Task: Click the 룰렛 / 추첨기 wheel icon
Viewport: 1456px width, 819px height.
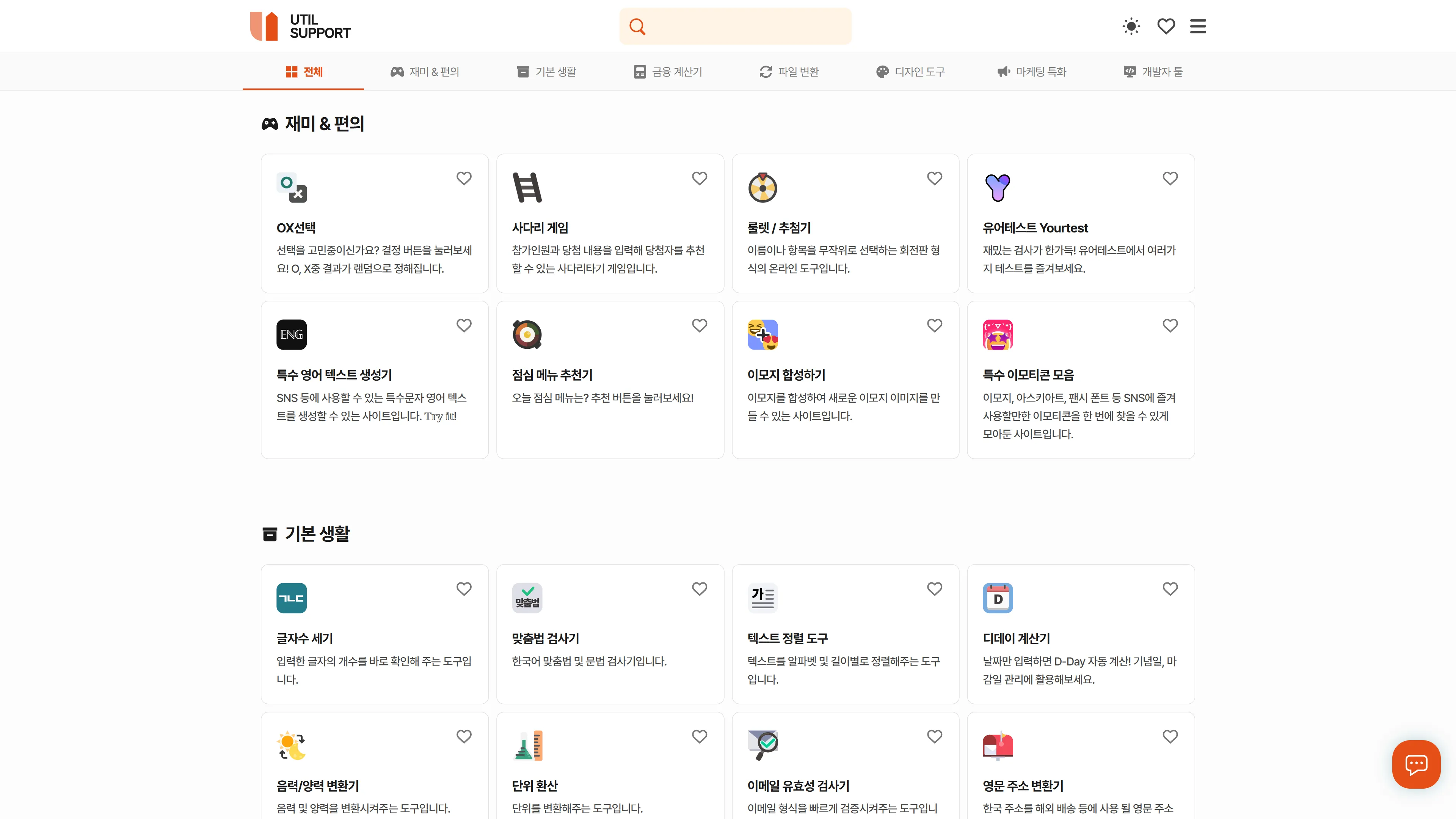Action: [763, 188]
